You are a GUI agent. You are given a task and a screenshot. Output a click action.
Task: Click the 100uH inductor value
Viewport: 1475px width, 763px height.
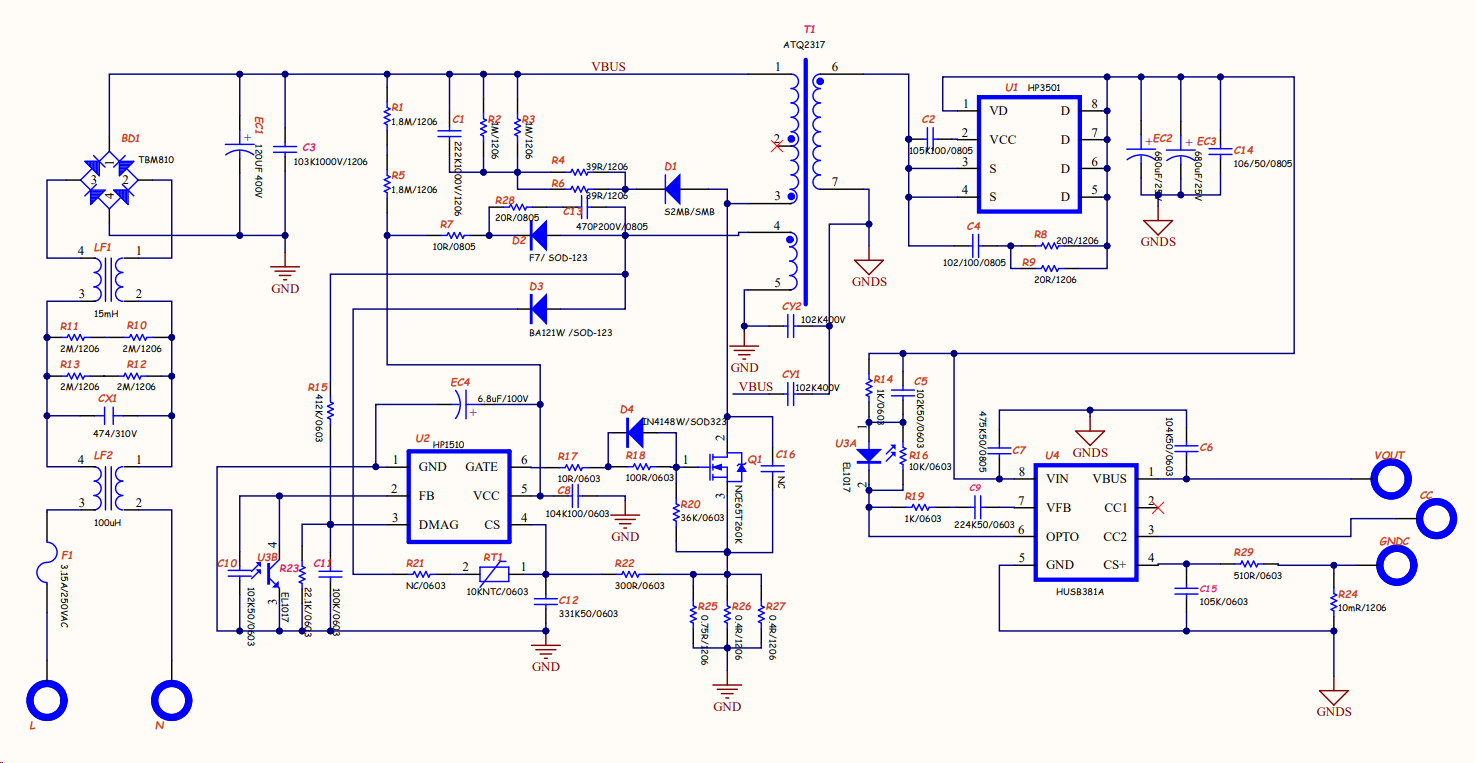coord(107,522)
